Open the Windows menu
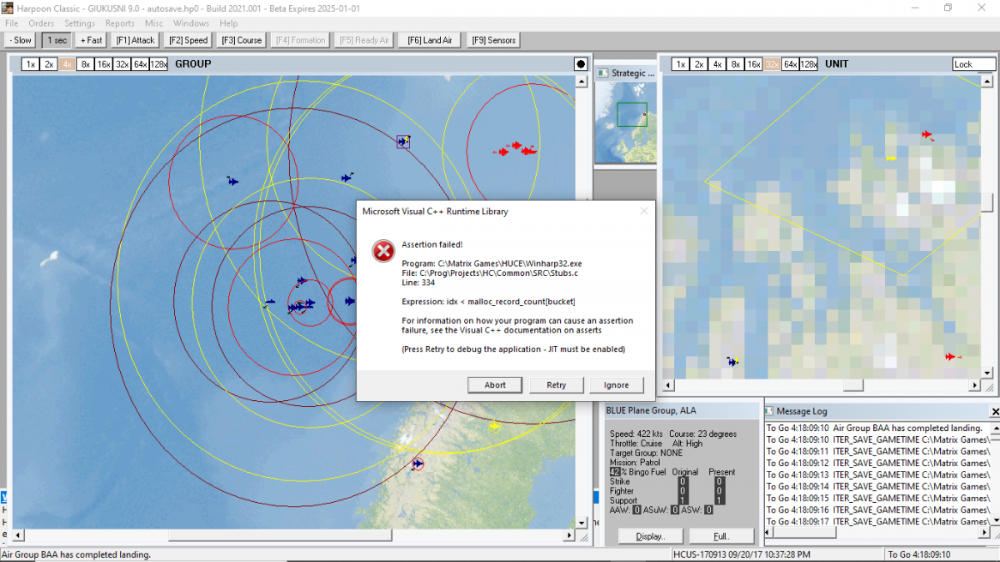 [x=191, y=23]
